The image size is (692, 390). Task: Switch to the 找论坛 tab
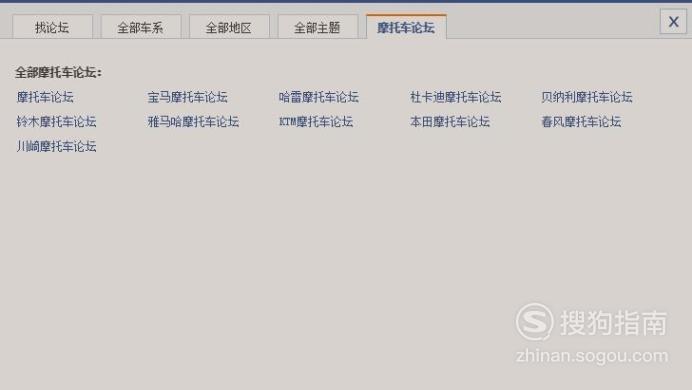(x=53, y=27)
